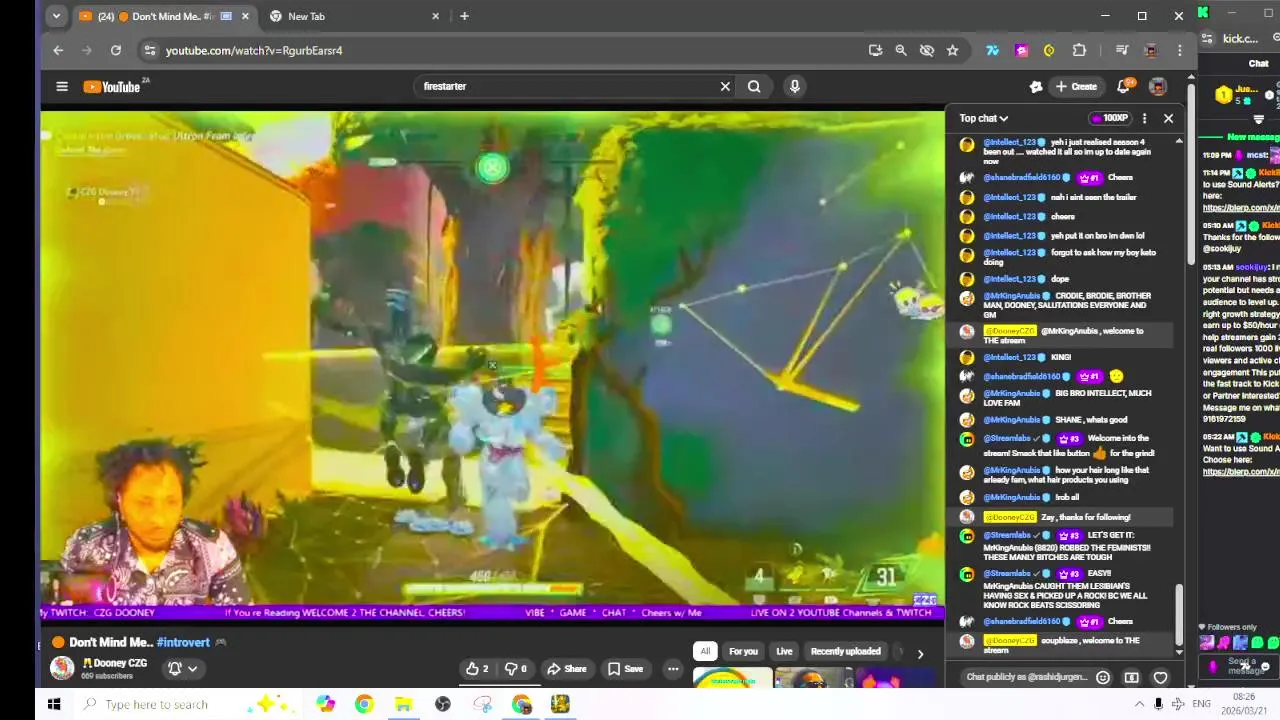Image resolution: width=1280 pixels, height=720 pixels.
Task: Reload the YouTube page
Action: click(116, 50)
